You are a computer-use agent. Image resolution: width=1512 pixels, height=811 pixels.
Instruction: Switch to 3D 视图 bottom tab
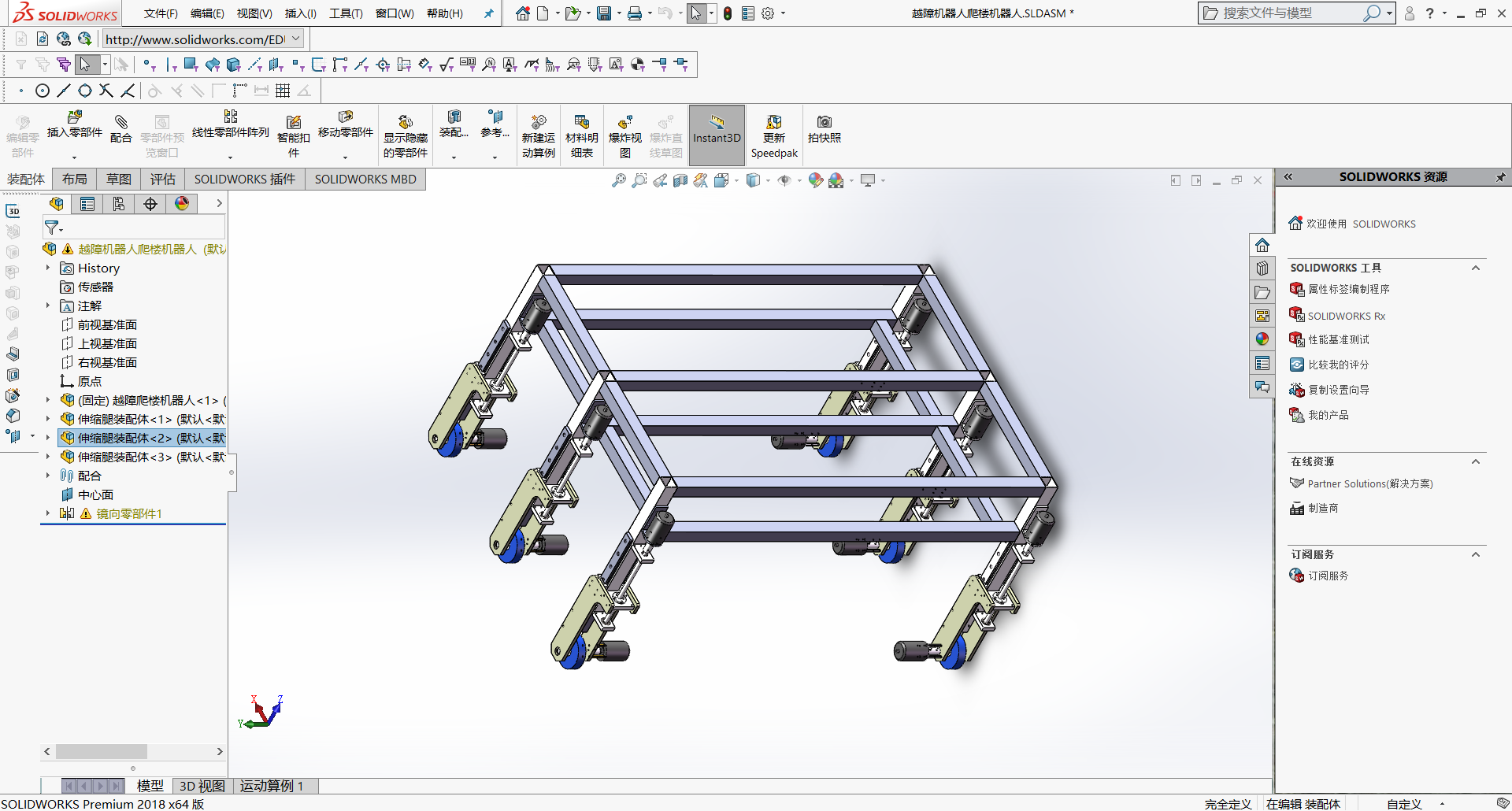[x=202, y=786]
